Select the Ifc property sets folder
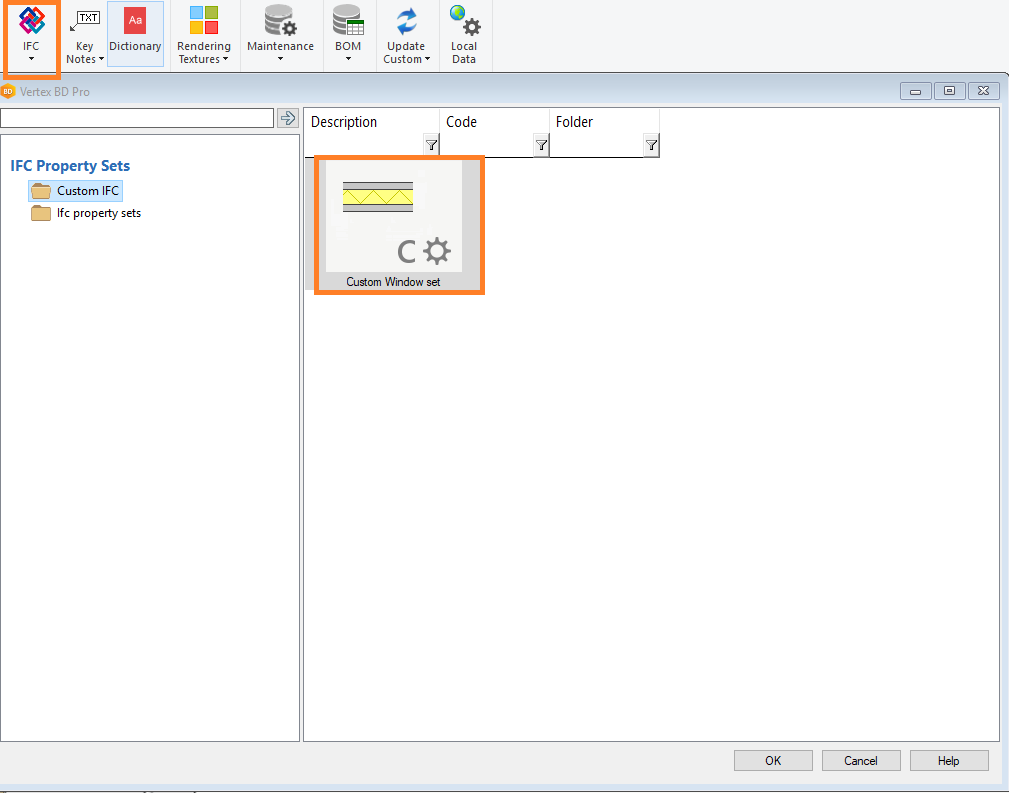1009x793 pixels. point(98,213)
